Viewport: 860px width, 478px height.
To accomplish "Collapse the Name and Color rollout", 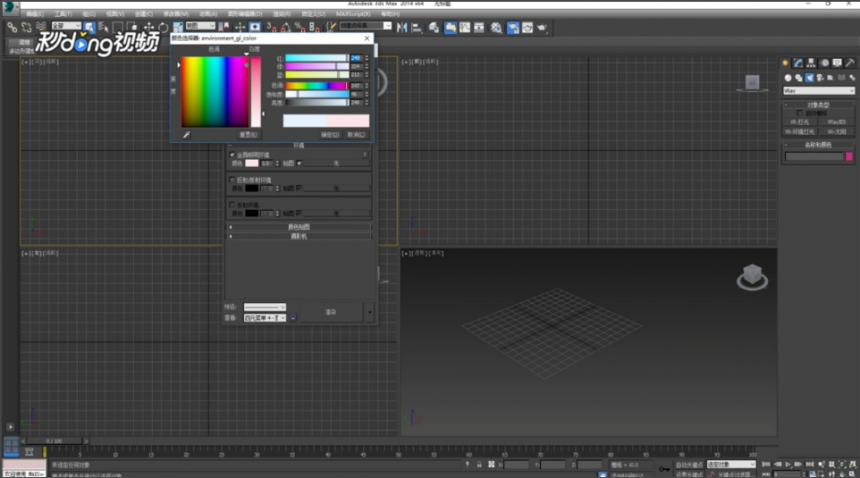I will pos(818,145).
